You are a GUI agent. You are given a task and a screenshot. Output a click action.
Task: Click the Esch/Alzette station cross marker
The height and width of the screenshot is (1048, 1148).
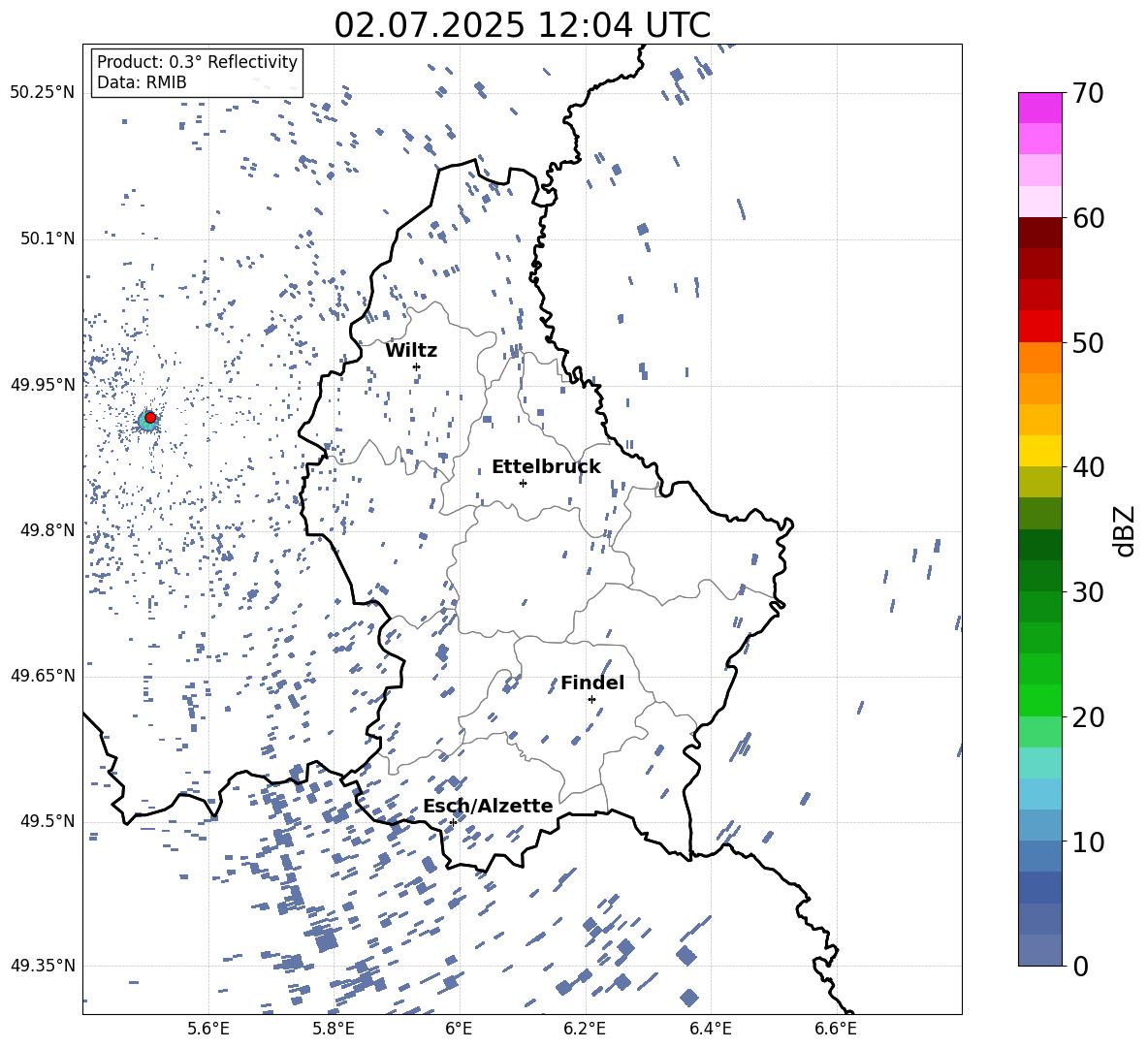click(x=453, y=822)
